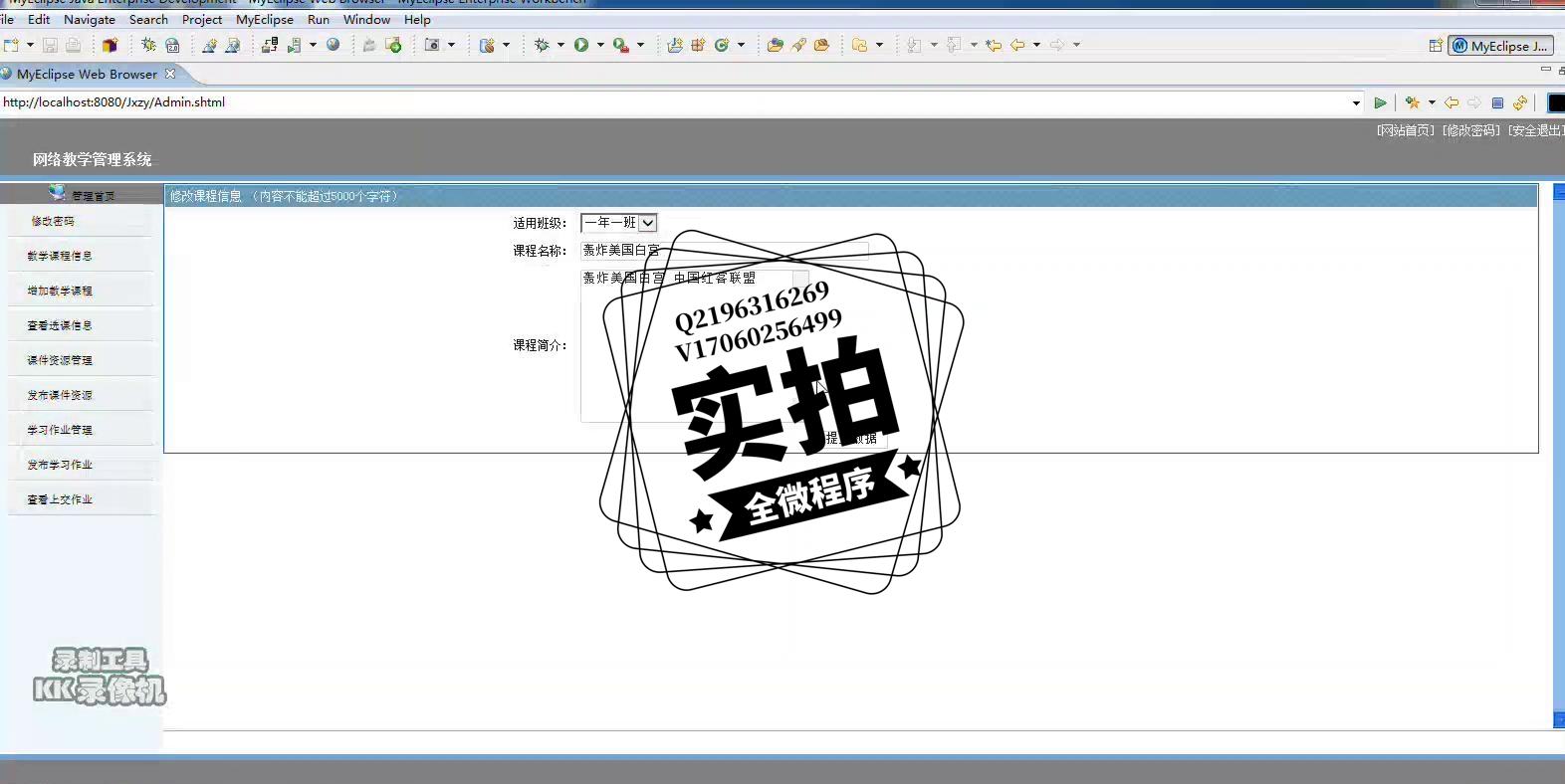1565x784 pixels.
Task: Click 管理首页 in the sidebar
Action: (x=93, y=196)
